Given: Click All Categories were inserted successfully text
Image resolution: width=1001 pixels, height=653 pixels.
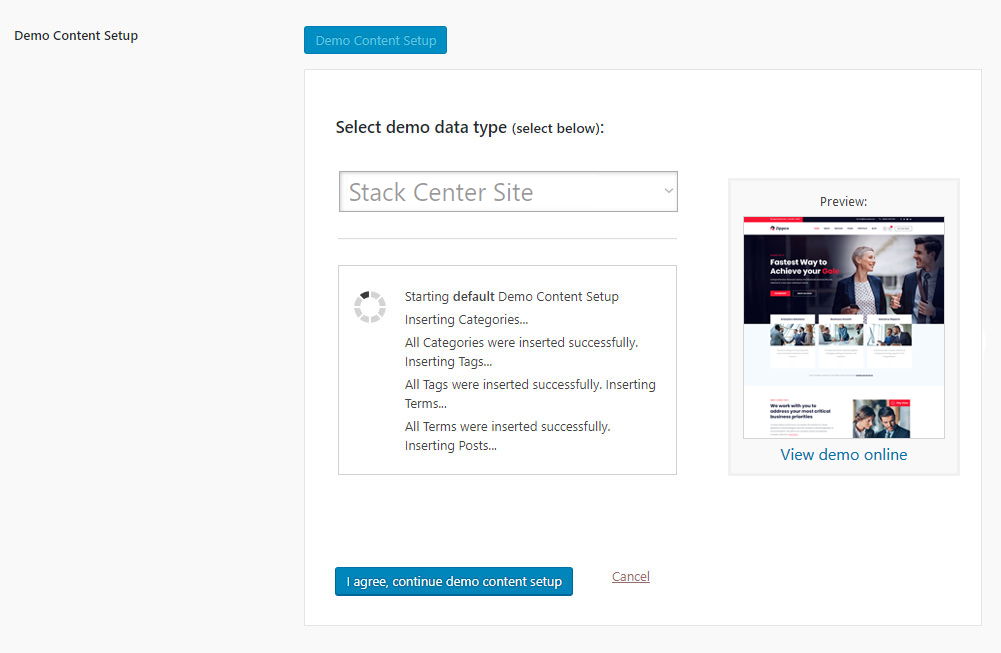Looking at the screenshot, I should (x=521, y=343).
